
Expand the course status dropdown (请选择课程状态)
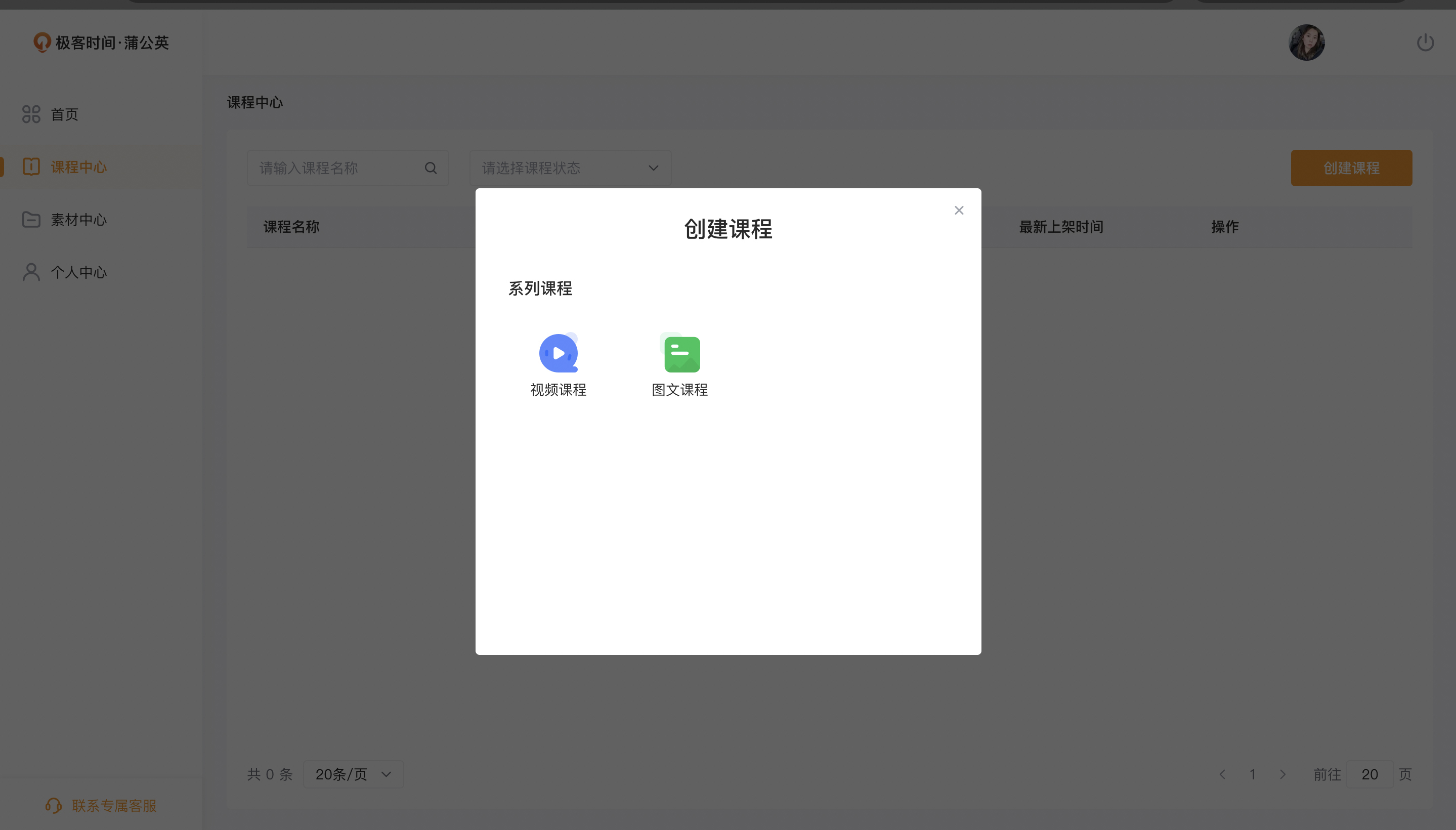570,168
